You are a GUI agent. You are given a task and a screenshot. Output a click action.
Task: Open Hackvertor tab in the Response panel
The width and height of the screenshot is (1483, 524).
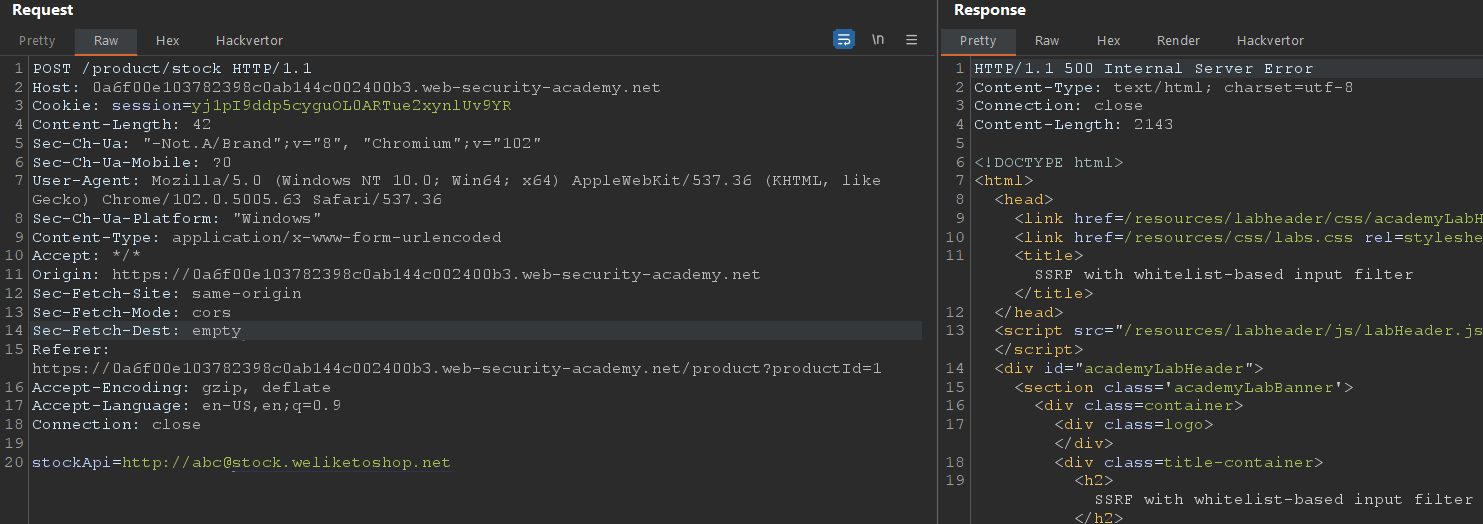1270,41
